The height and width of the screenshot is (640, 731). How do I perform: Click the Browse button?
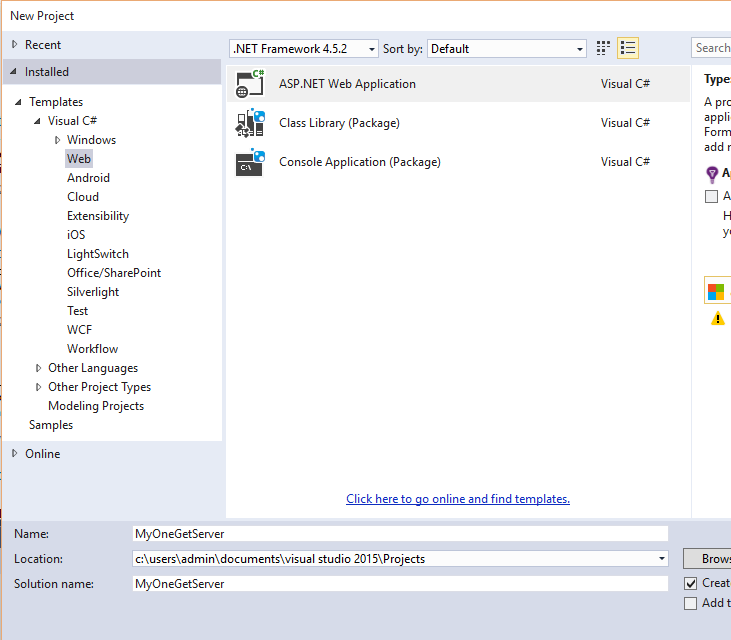pos(707,558)
